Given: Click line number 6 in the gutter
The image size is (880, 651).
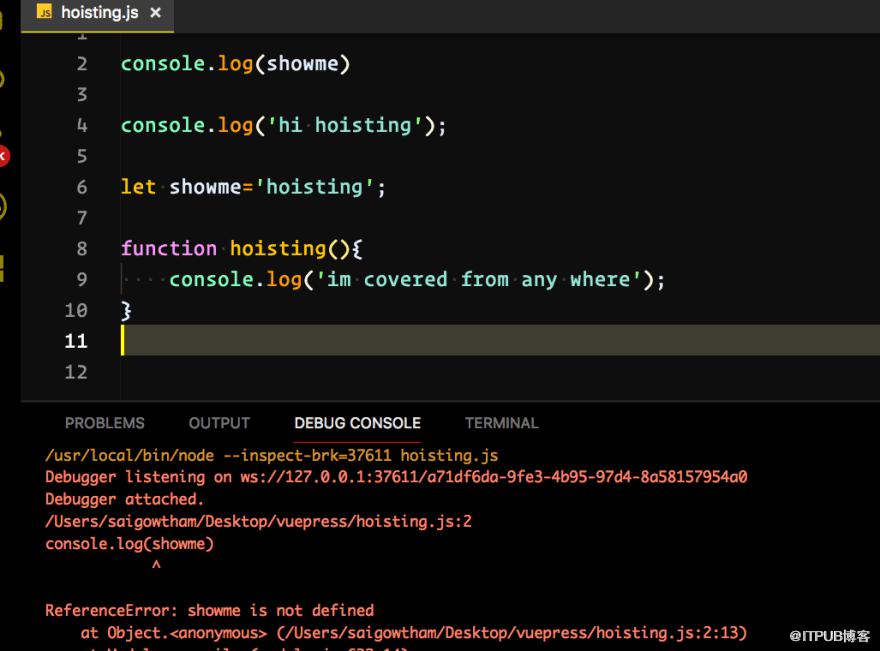Looking at the screenshot, I should [82, 187].
